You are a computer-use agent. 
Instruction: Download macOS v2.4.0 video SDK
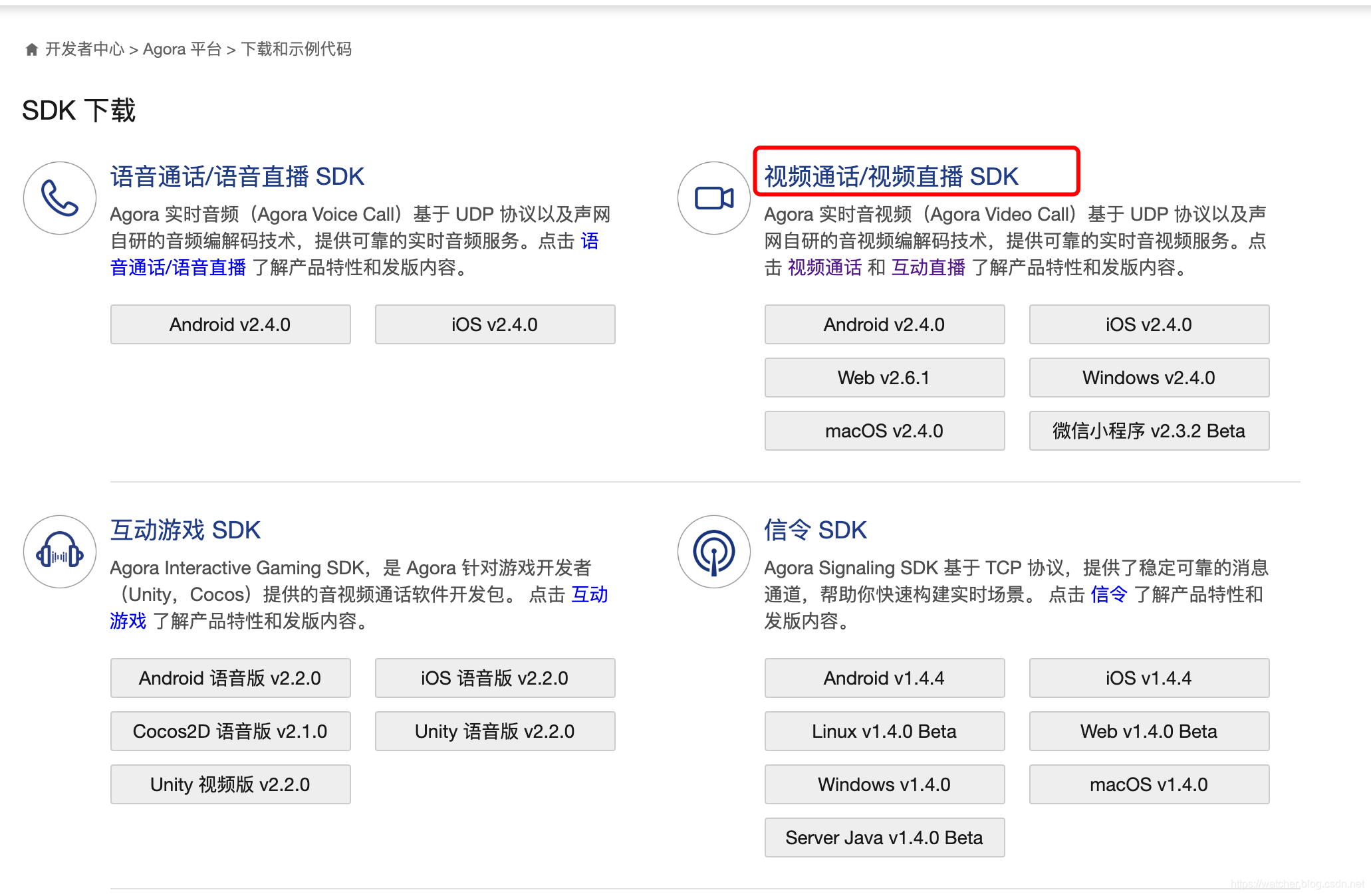coord(884,431)
